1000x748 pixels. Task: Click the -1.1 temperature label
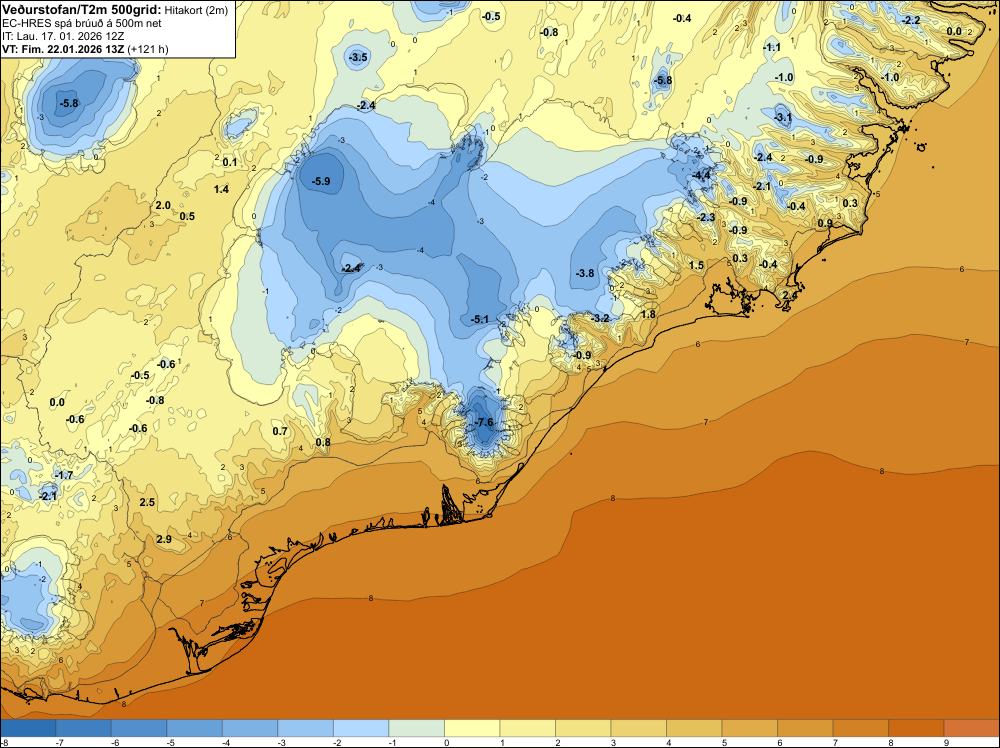[772, 47]
